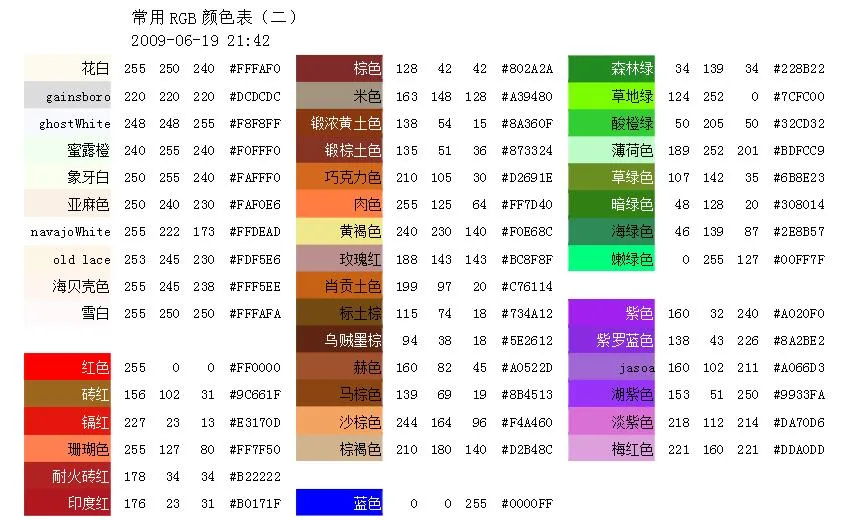The height and width of the screenshot is (520, 856).
Task: Click hex code #228B22
Action: coord(799,69)
